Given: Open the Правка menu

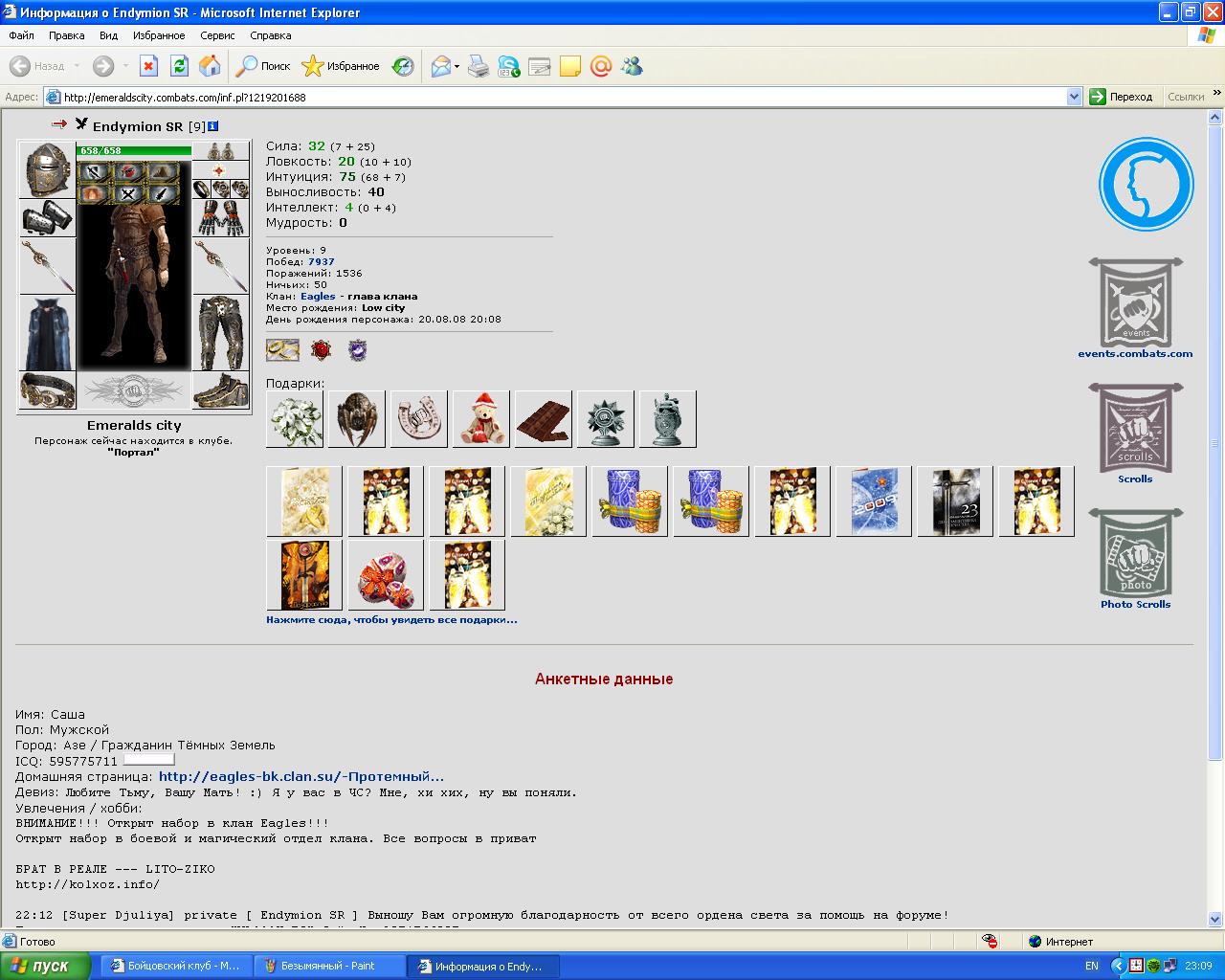Looking at the screenshot, I should click(x=66, y=35).
